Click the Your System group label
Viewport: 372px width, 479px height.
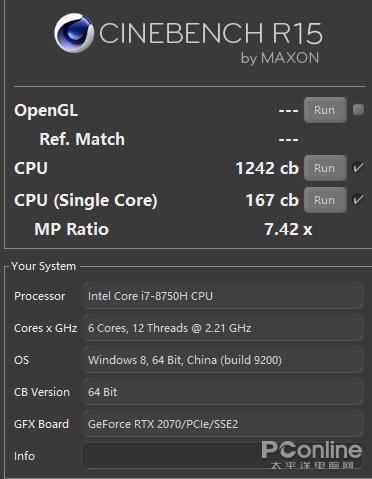[x=44, y=266]
